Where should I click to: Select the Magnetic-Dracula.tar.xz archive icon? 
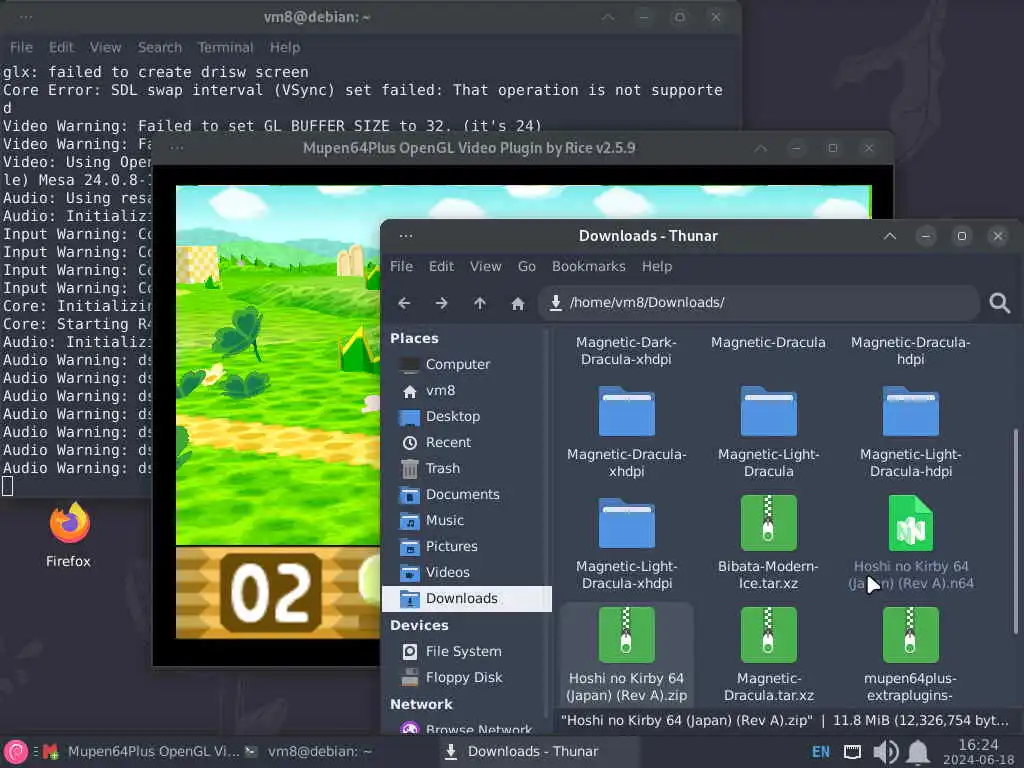coord(769,635)
